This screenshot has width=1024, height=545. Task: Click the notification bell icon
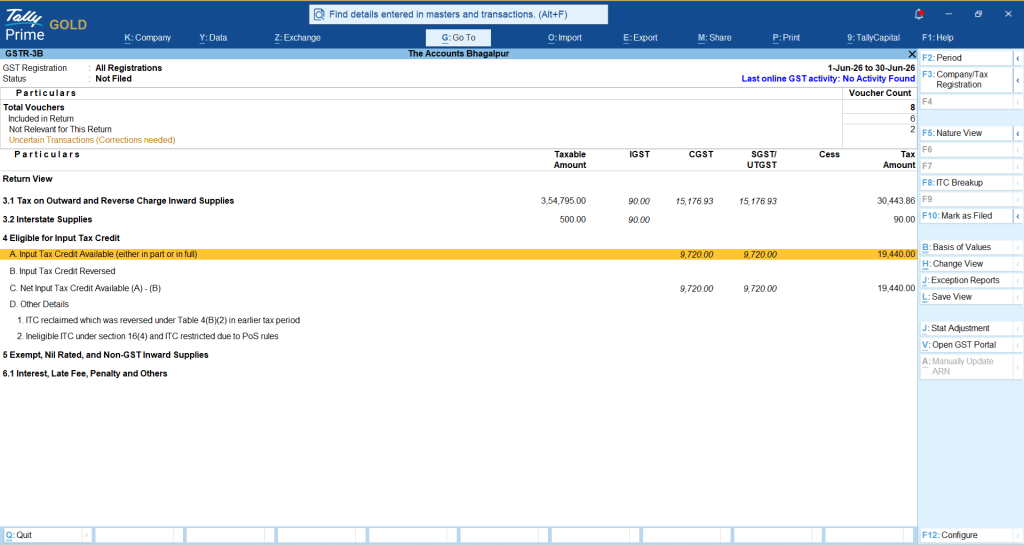tap(919, 14)
